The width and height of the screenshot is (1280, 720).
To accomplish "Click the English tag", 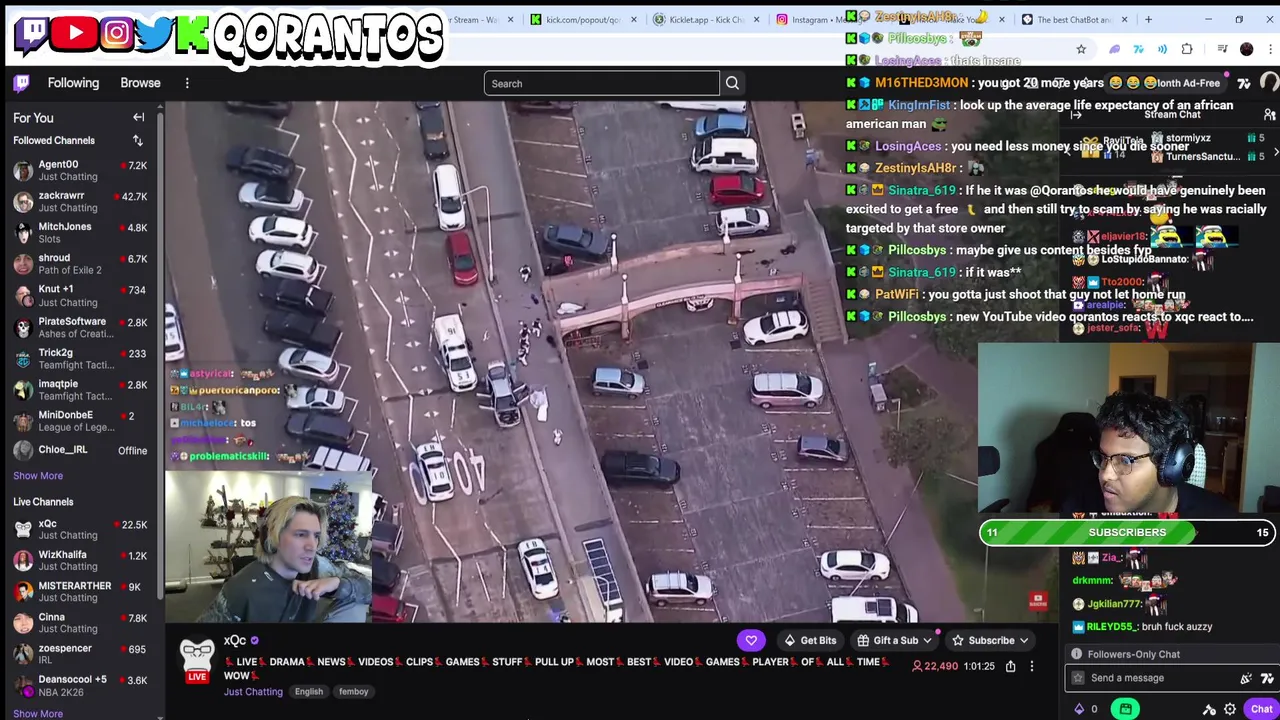I will click(309, 691).
